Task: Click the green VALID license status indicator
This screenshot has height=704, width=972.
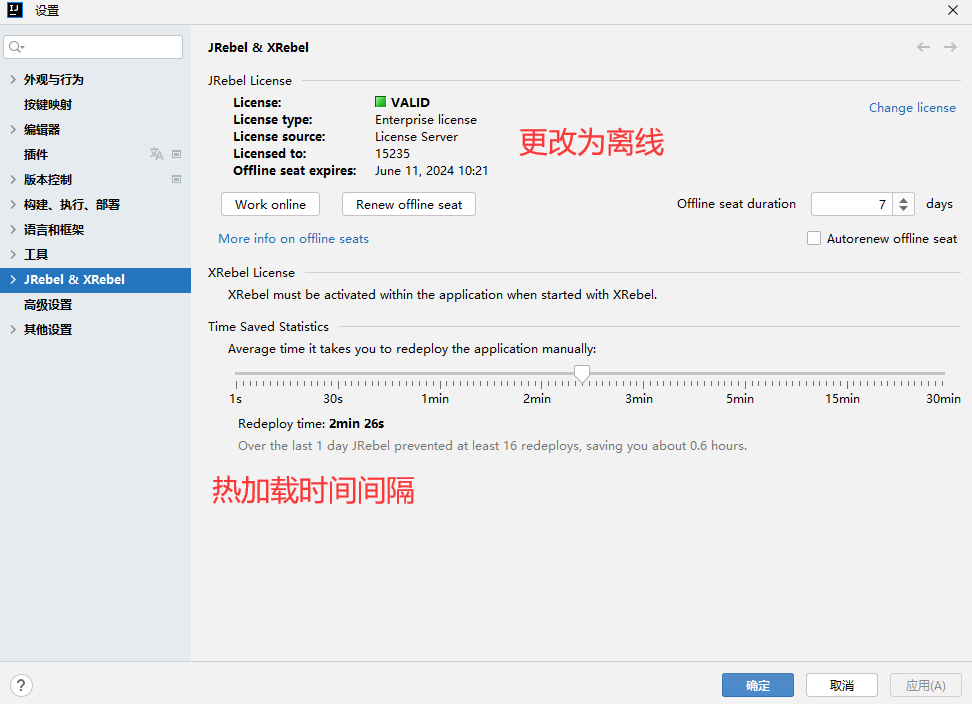Action: point(381,102)
